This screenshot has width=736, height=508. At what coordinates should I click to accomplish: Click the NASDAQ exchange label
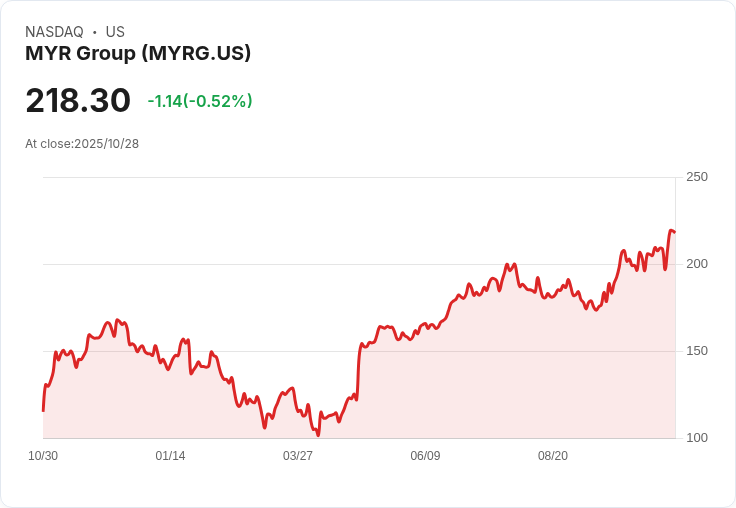click(x=54, y=32)
